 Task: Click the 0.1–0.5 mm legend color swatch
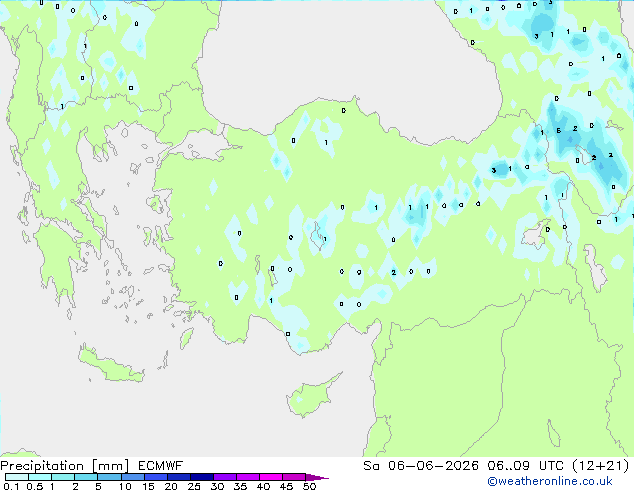[17, 477]
